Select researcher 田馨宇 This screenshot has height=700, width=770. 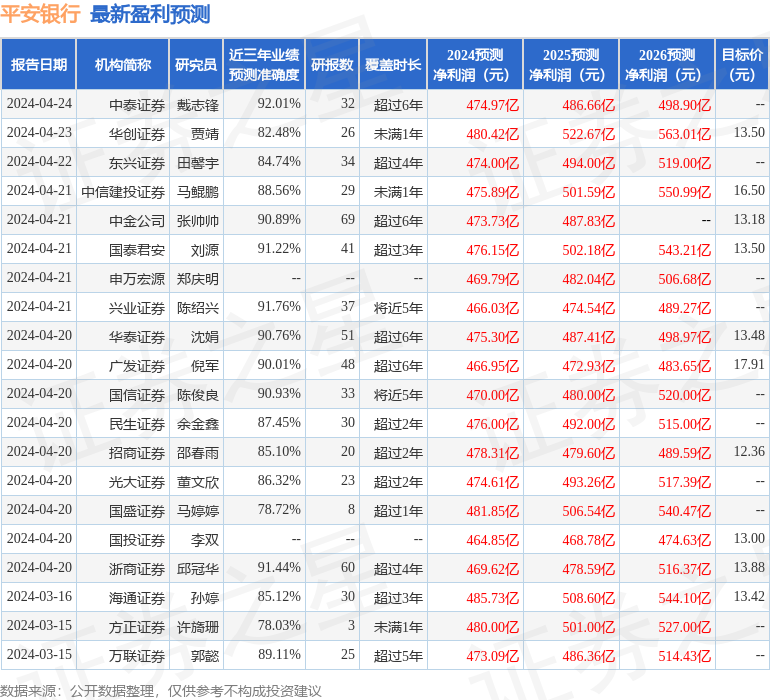click(198, 163)
